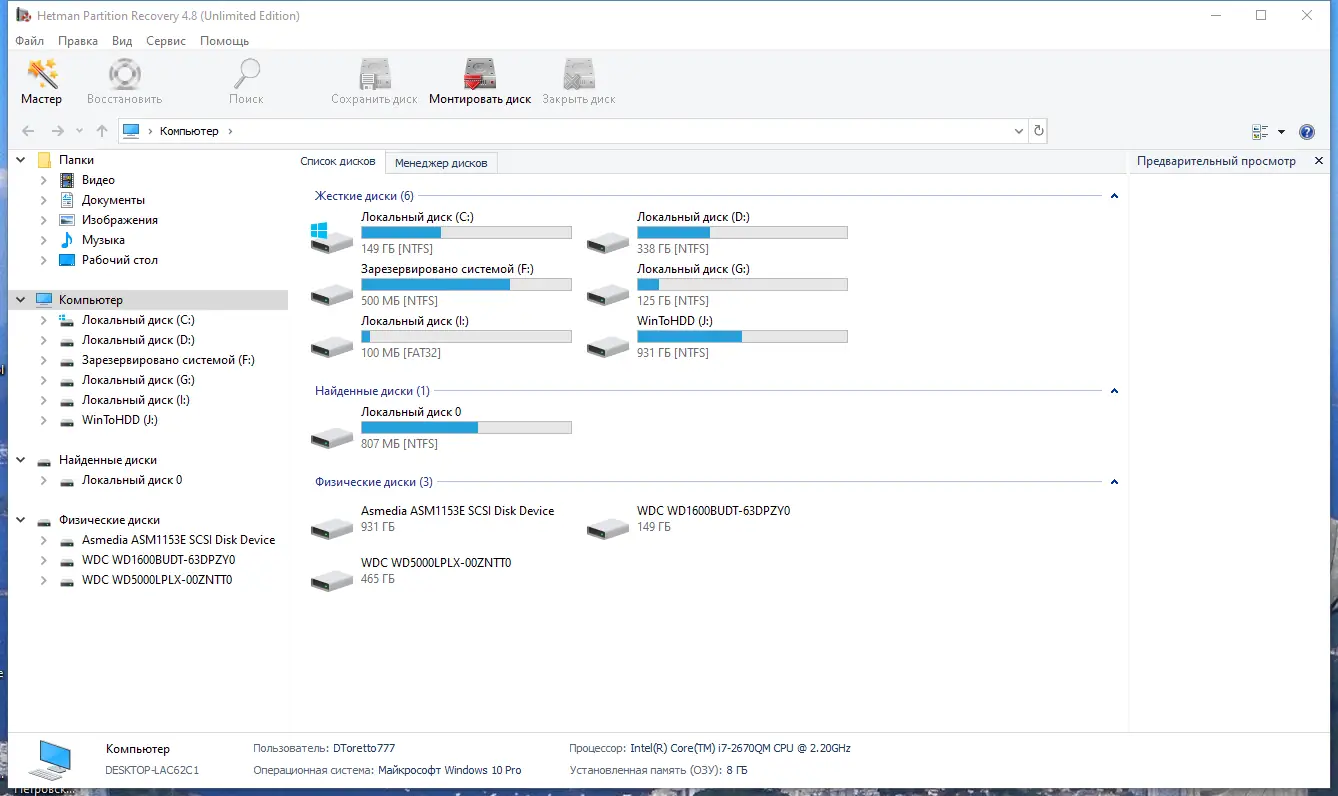1338x796 pixels.
Task: Switch to the Менеджер дисков tab
Action: [x=441, y=162]
